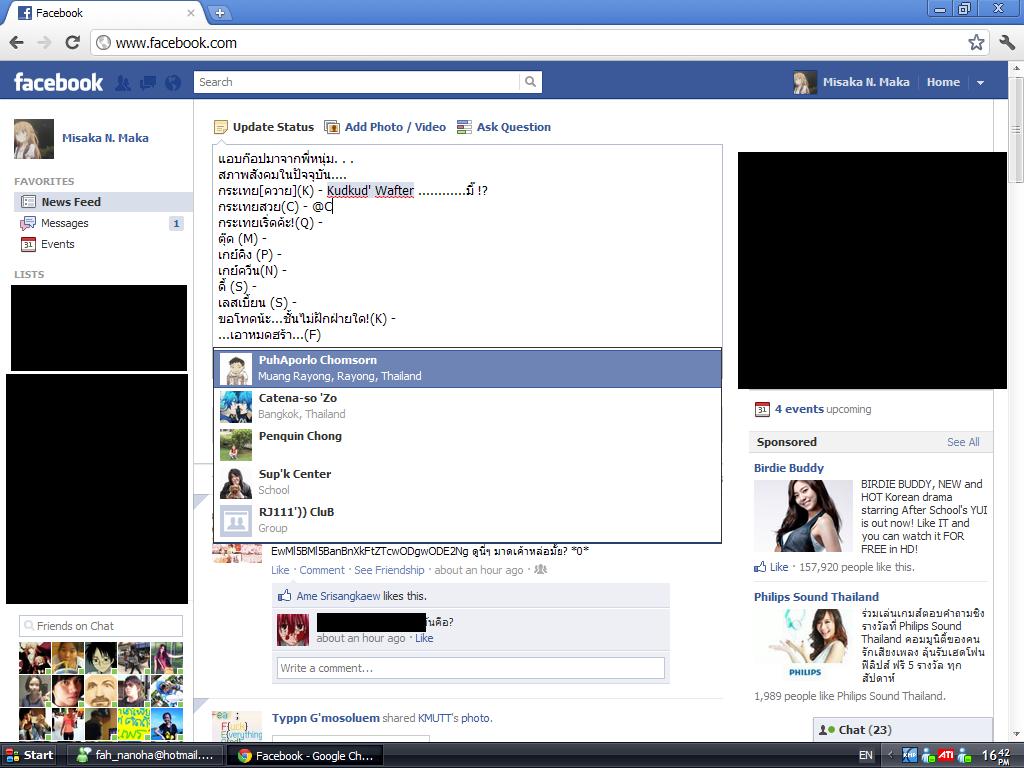Click the browser forward arrow
Image resolution: width=1024 pixels, height=768 pixels.
(44, 43)
